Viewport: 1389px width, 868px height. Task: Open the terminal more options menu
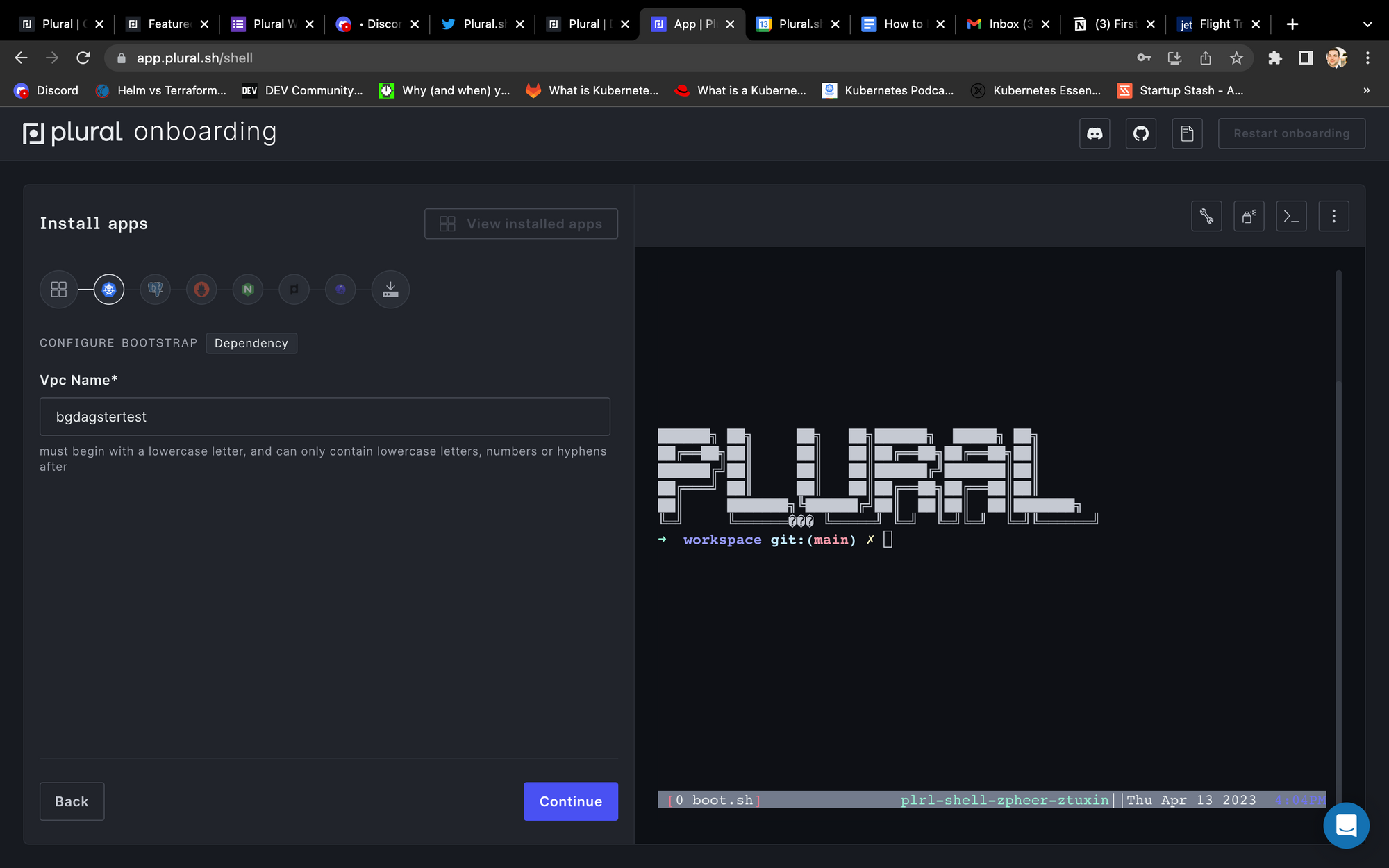[x=1333, y=216]
